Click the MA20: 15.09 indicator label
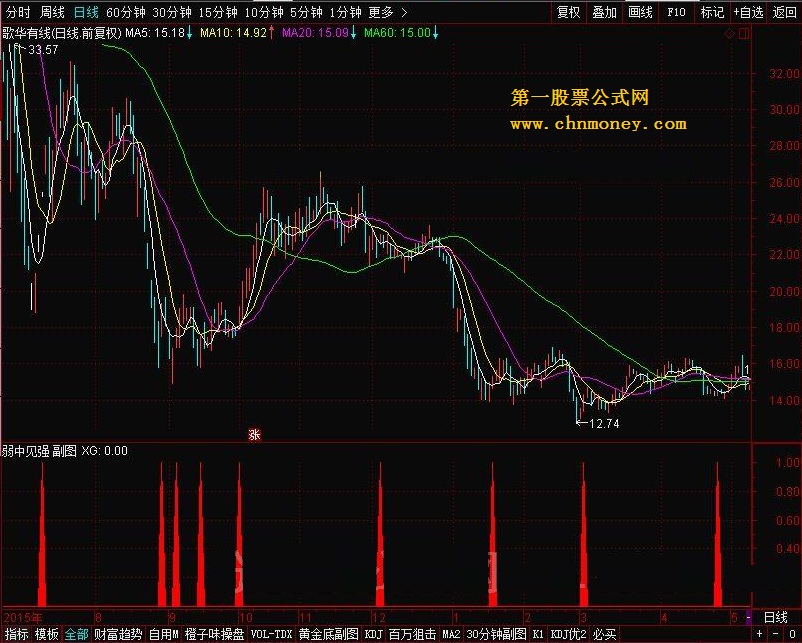This screenshot has width=802, height=643. tap(319, 33)
